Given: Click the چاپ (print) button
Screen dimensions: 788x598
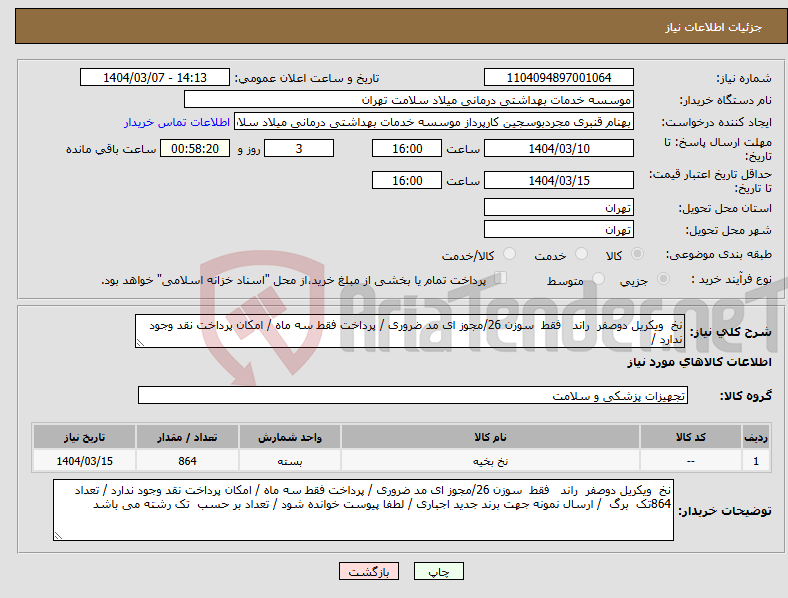Looking at the screenshot, I should [438, 571].
